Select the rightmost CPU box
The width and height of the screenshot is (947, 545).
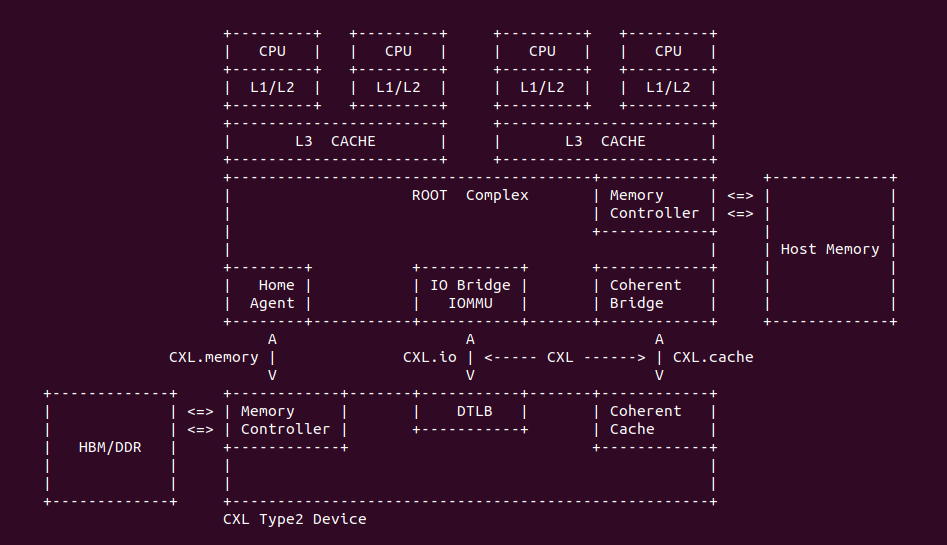pyautogui.click(x=668, y=51)
